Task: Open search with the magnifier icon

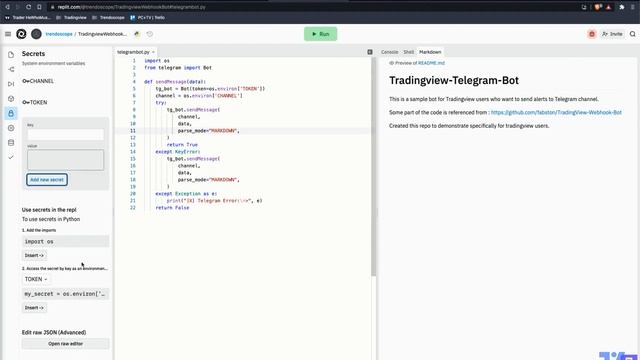Action: [x=633, y=34]
